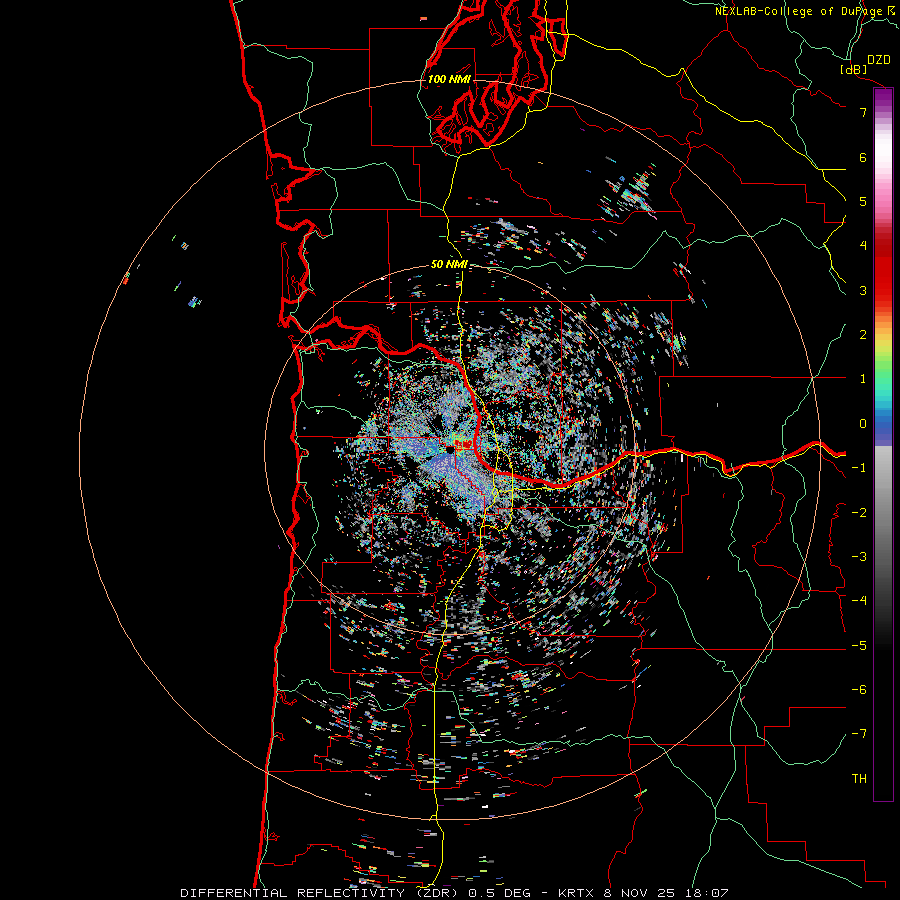This screenshot has height=900, width=900.
Task: Click the 100 NMI range ring label
Action: tap(449, 79)
